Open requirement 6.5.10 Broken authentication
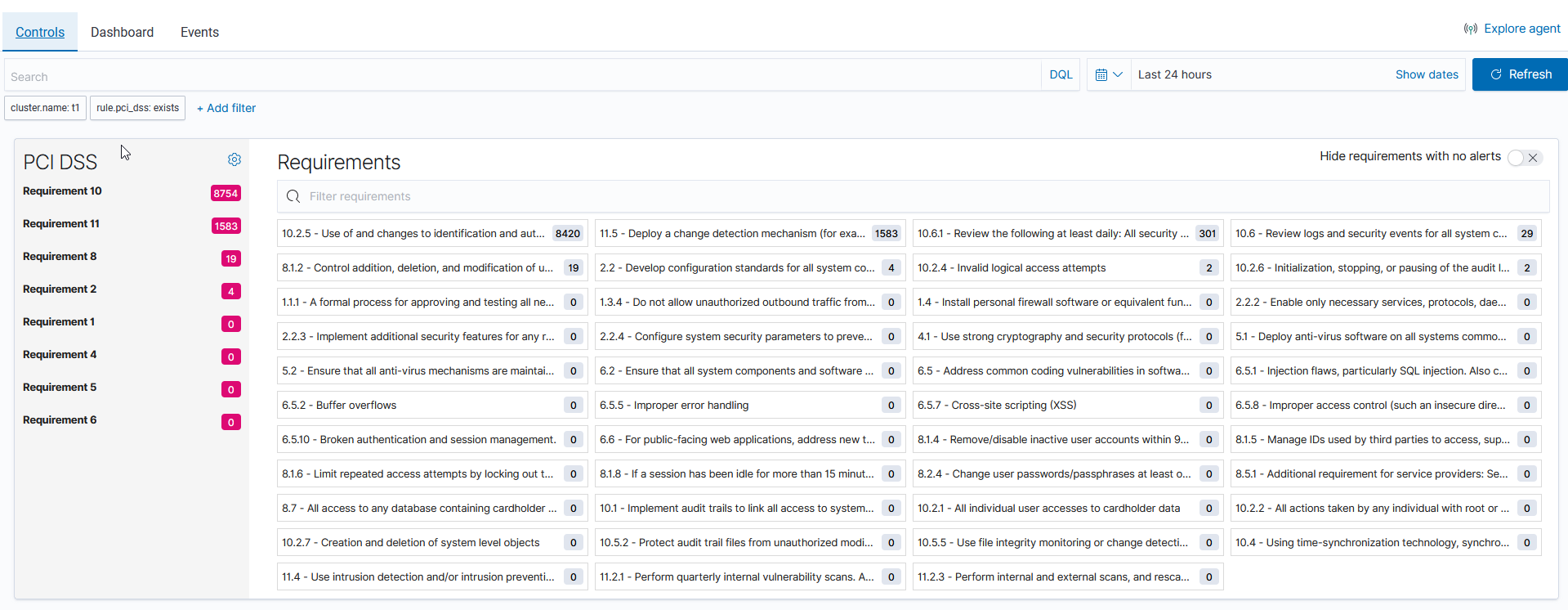Image resolution: width=1568 pixels, height=610 pixels. (432, 439)
